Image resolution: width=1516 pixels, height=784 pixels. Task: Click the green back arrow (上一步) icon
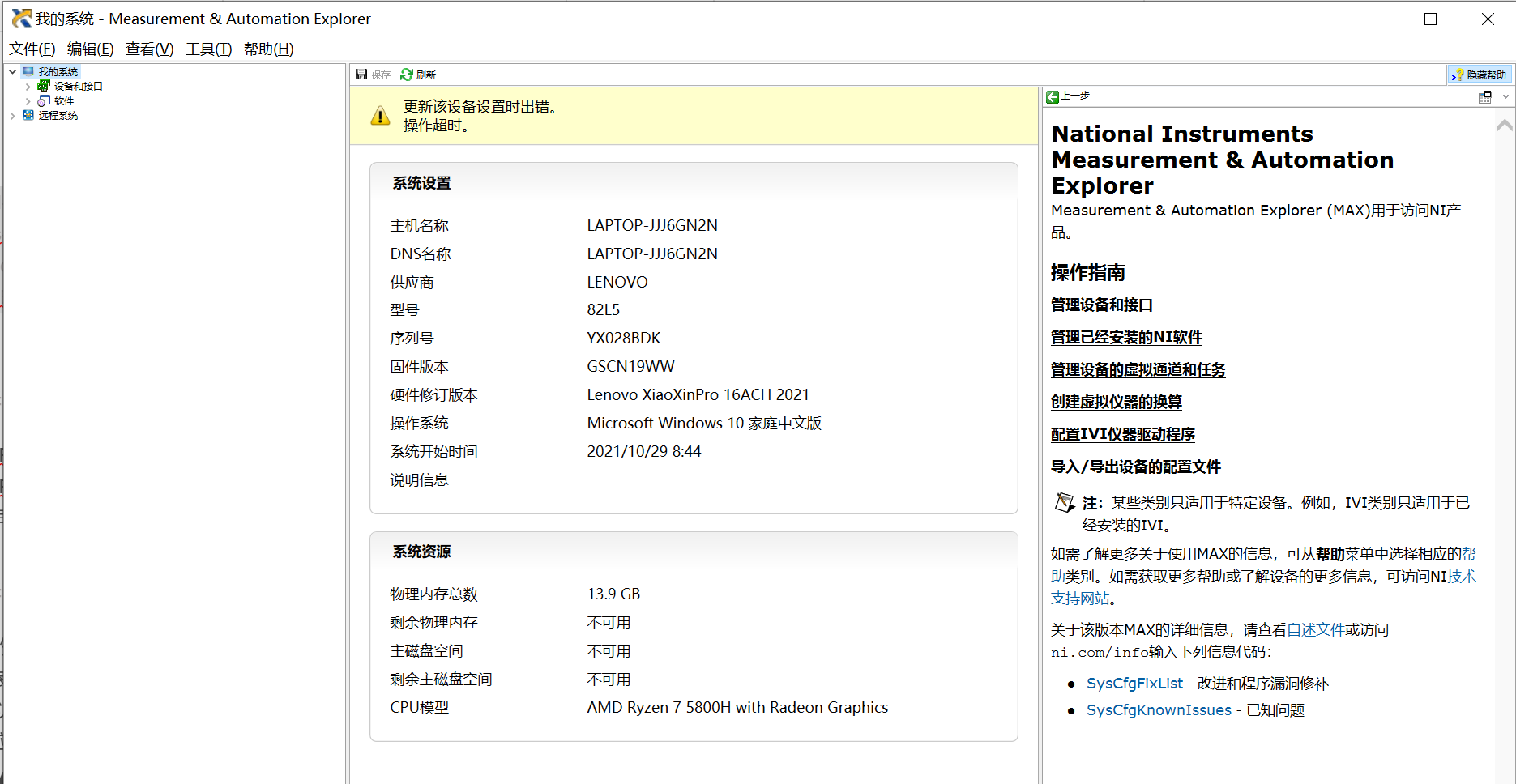(x=1053, y=96)
